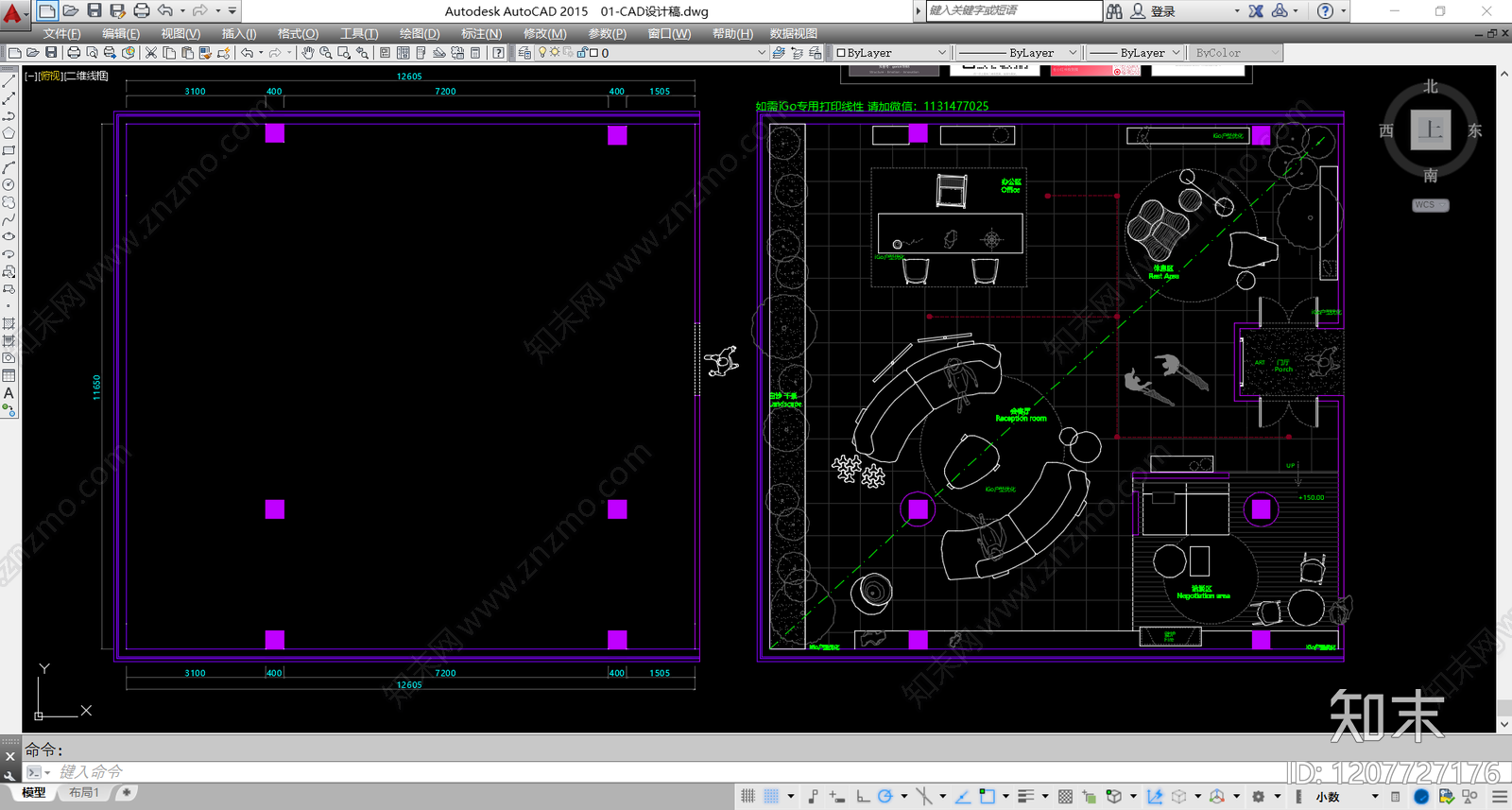Toggle object snap in status bar
The image size is (1512, 810).
[987, 797]
